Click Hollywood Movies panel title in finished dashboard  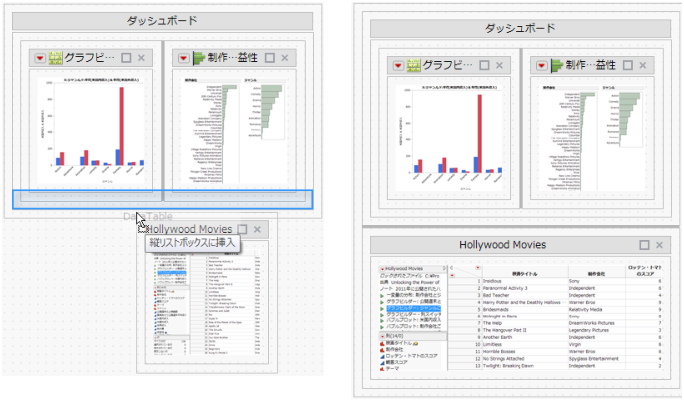click(x=503, y=245)
